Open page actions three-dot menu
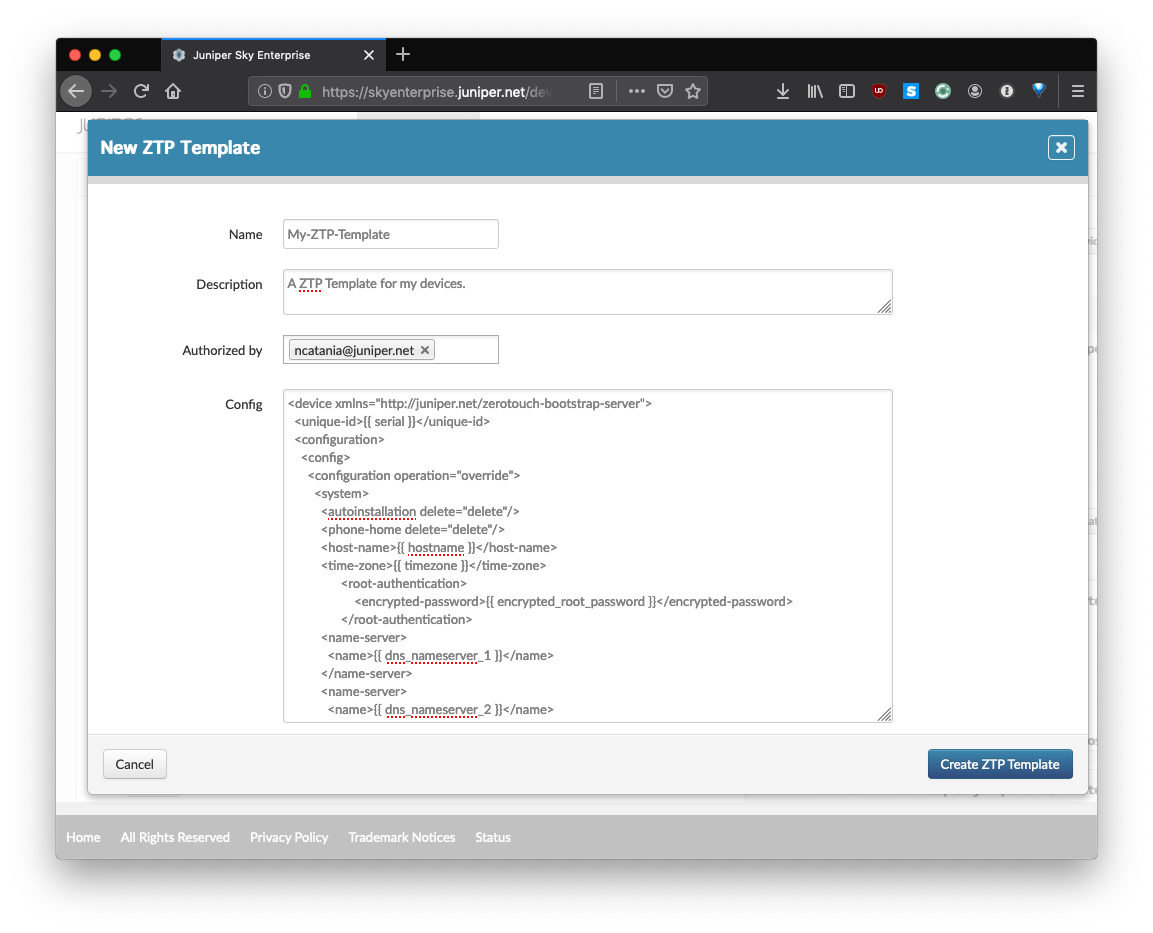Screen dimensions: 1153x933 pos(637,91)
